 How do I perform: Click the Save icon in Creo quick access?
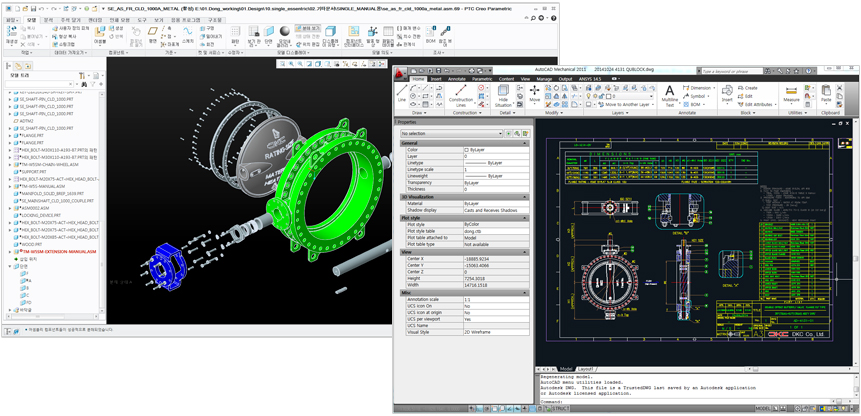[x=33, y=9]
